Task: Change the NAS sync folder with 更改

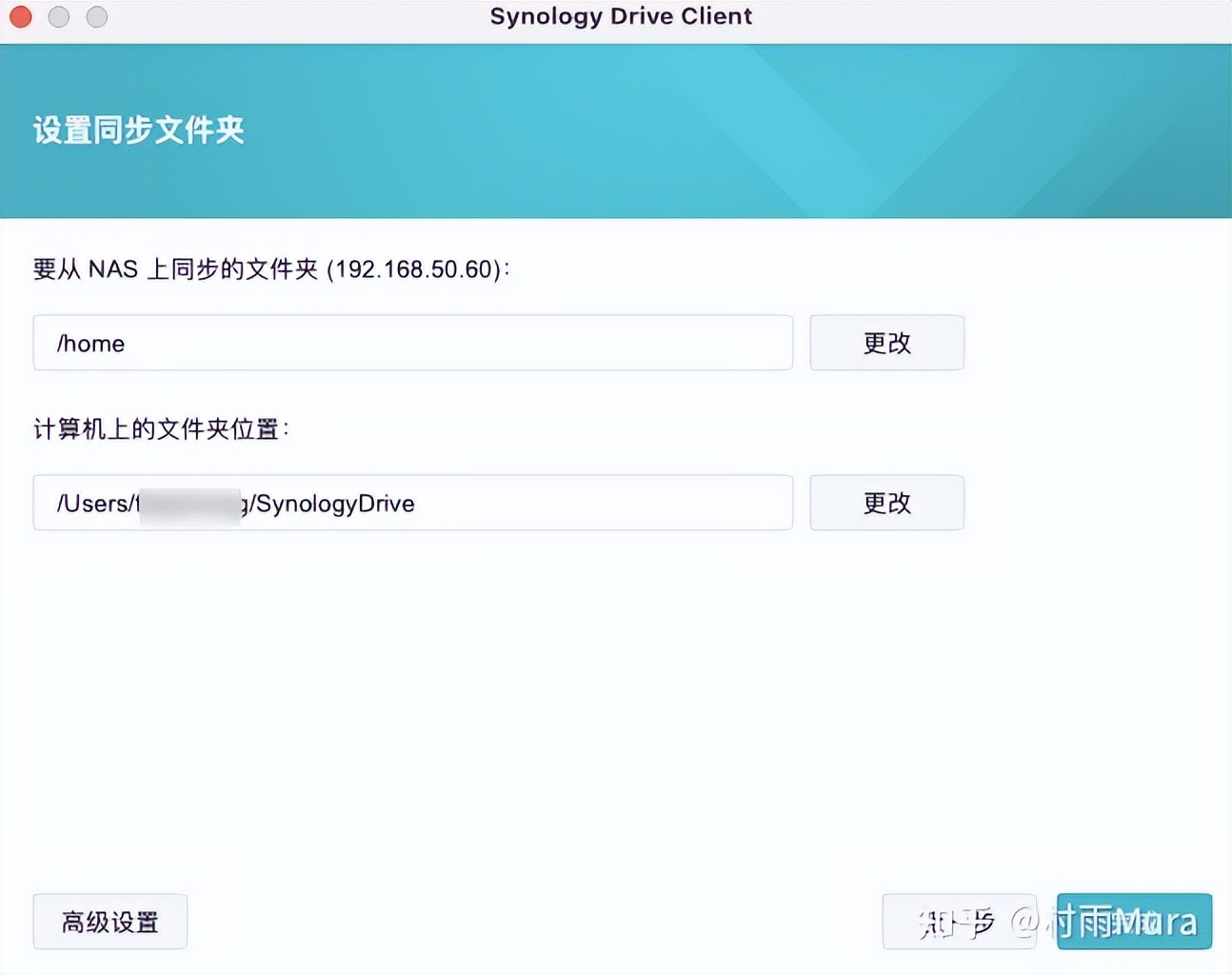Action: tap(885, 343)
